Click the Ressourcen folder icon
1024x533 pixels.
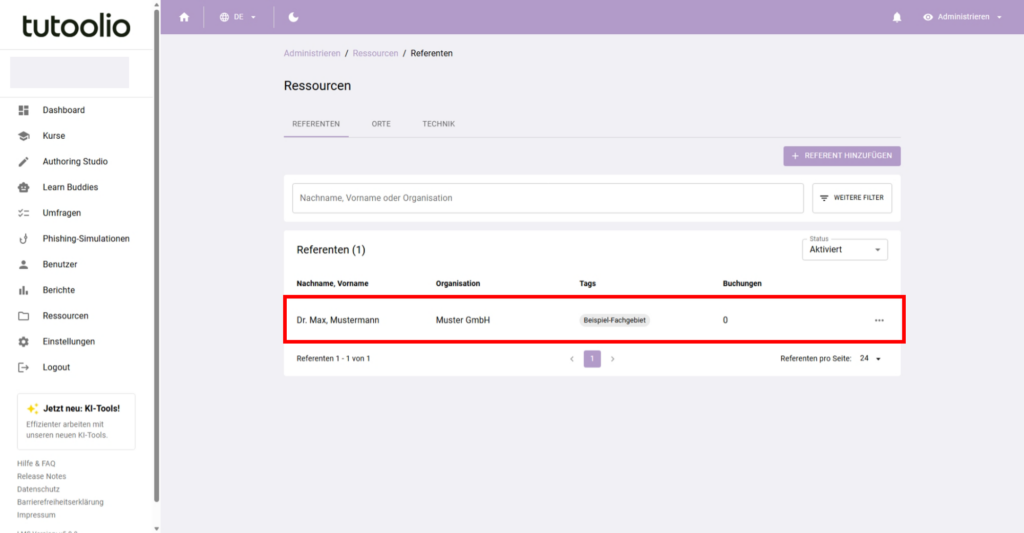pyautogui.click(x=24, y=315)
